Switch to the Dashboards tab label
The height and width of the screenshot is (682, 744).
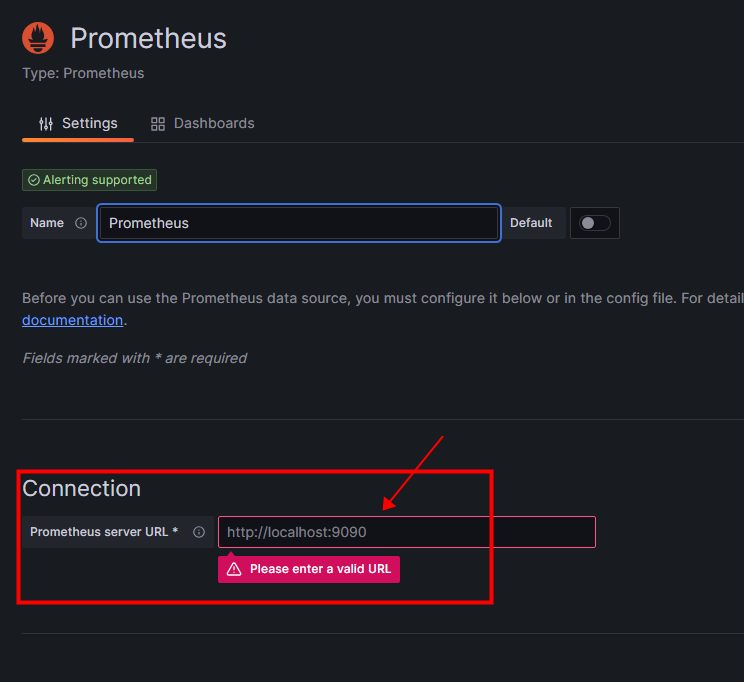coord(214,123)
